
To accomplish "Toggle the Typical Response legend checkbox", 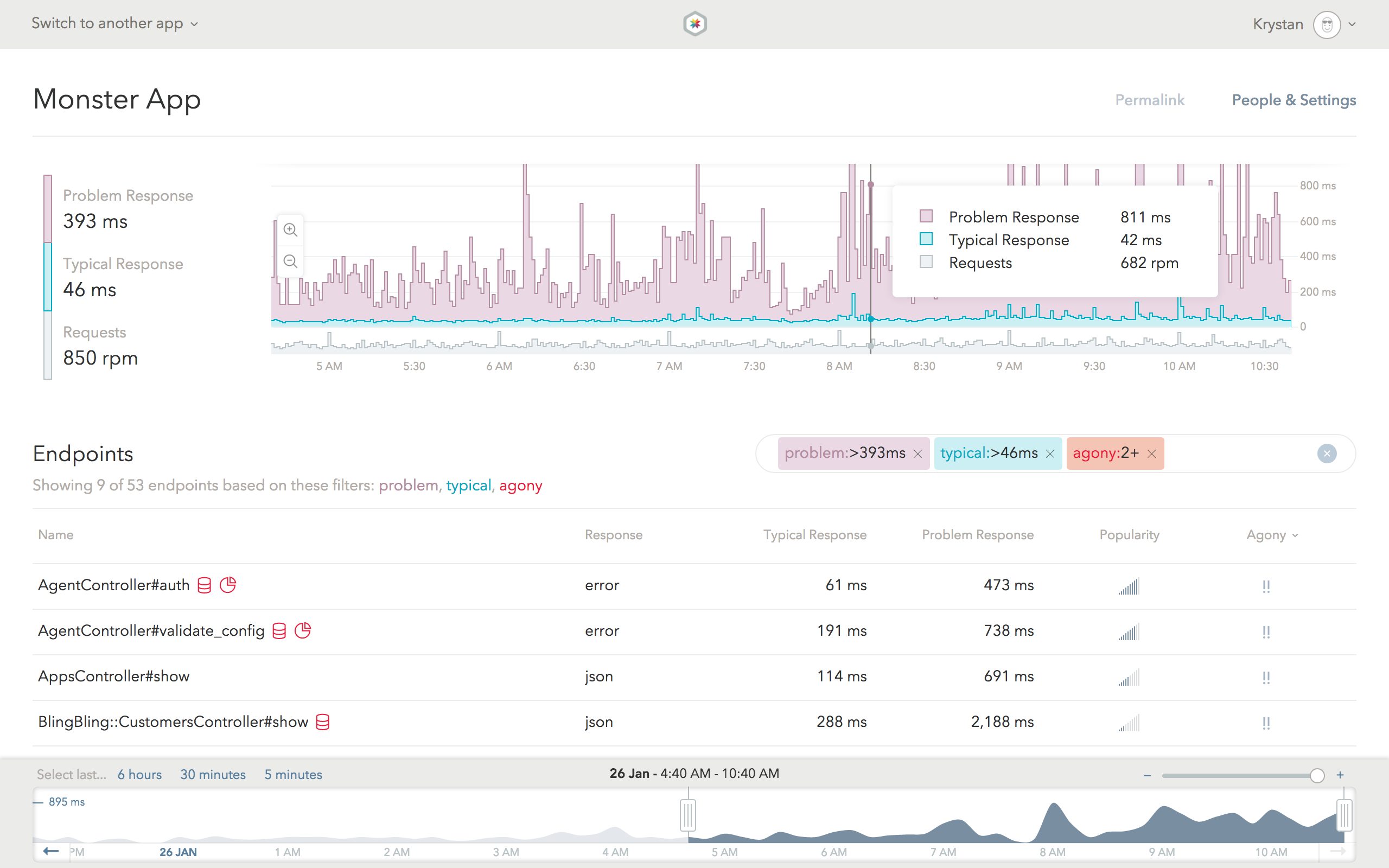I will pyautogui.click(x=926, y=239).
